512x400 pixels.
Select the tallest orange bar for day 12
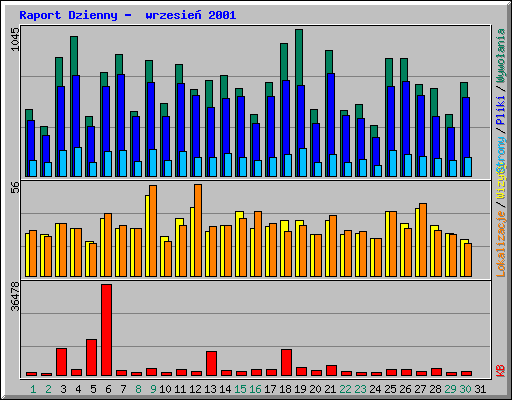pyautogui.click(x=198, y=230)
